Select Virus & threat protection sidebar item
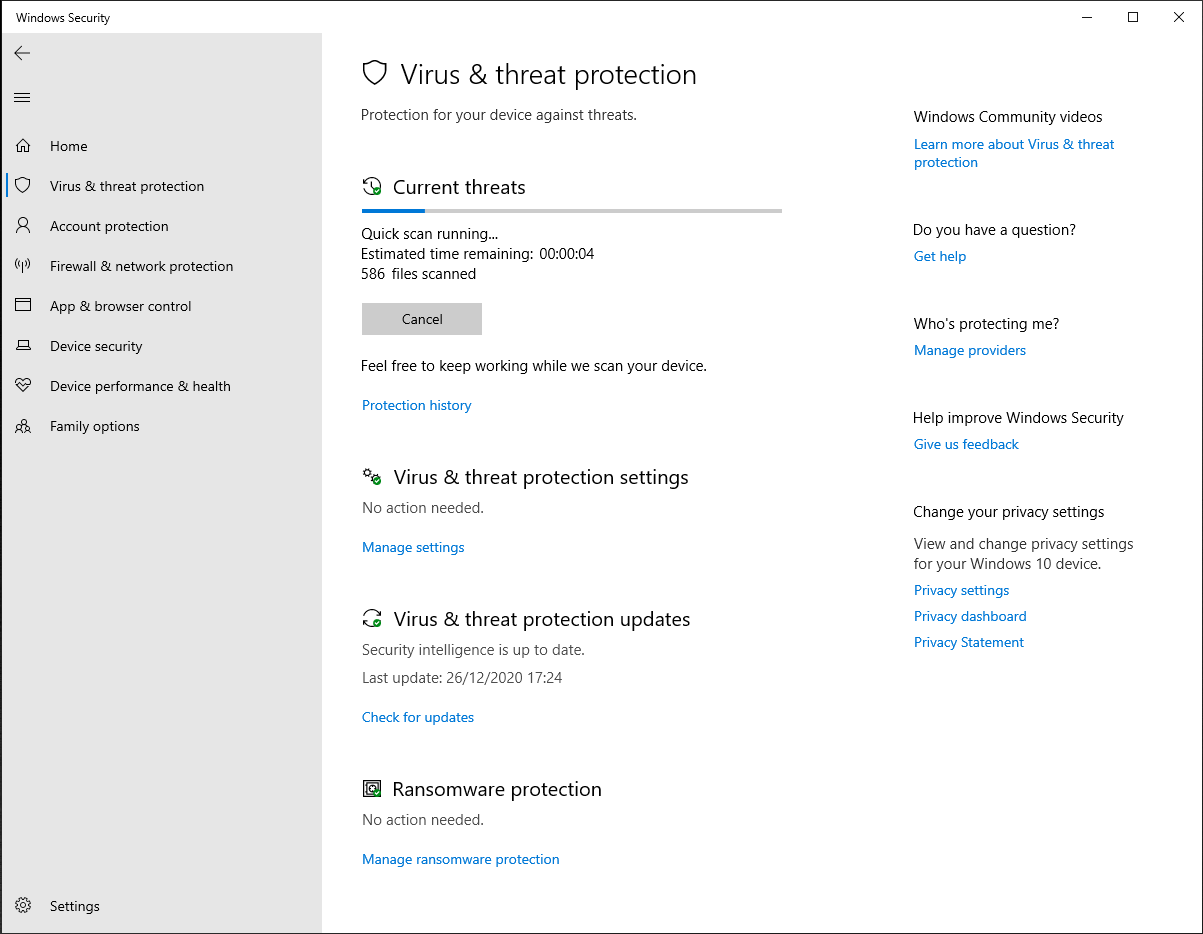Screen dimensions: 1203x934 tap(127, 186)
